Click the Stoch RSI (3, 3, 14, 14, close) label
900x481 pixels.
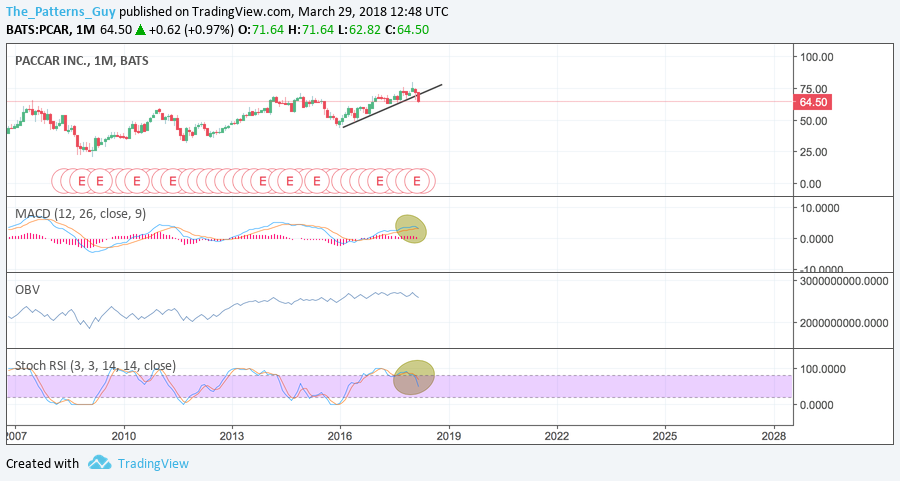coord(95,366)
